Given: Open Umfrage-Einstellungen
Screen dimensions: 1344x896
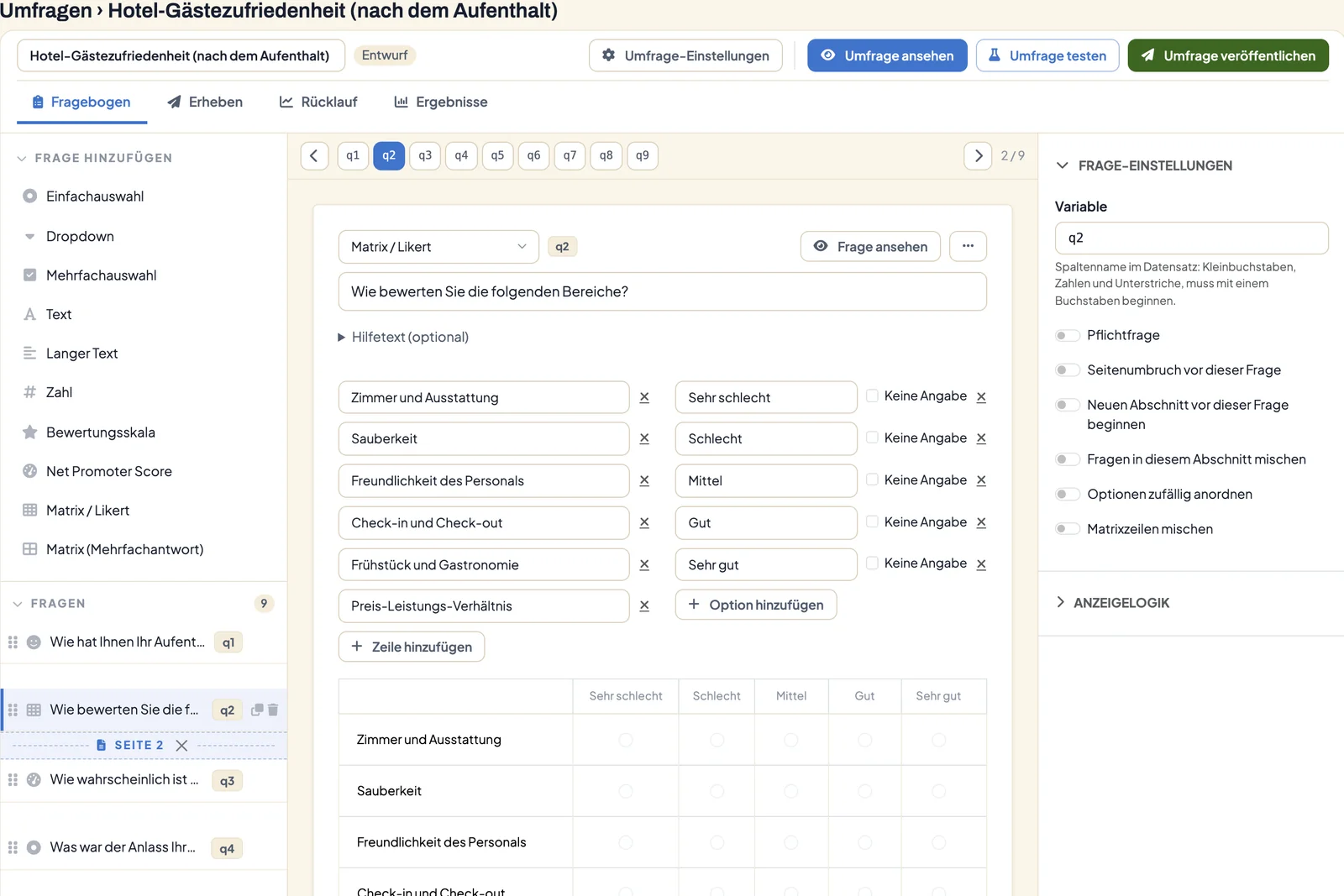Looking at the screenshot, I should [x=685, y=55].
